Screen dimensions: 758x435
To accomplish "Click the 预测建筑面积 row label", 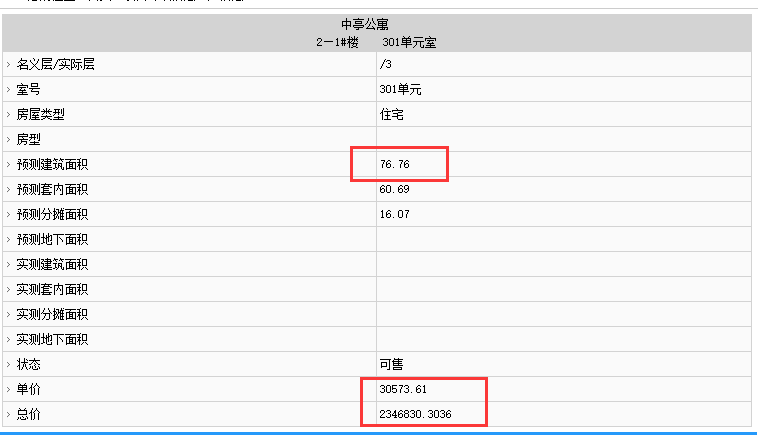I will 52,164.
